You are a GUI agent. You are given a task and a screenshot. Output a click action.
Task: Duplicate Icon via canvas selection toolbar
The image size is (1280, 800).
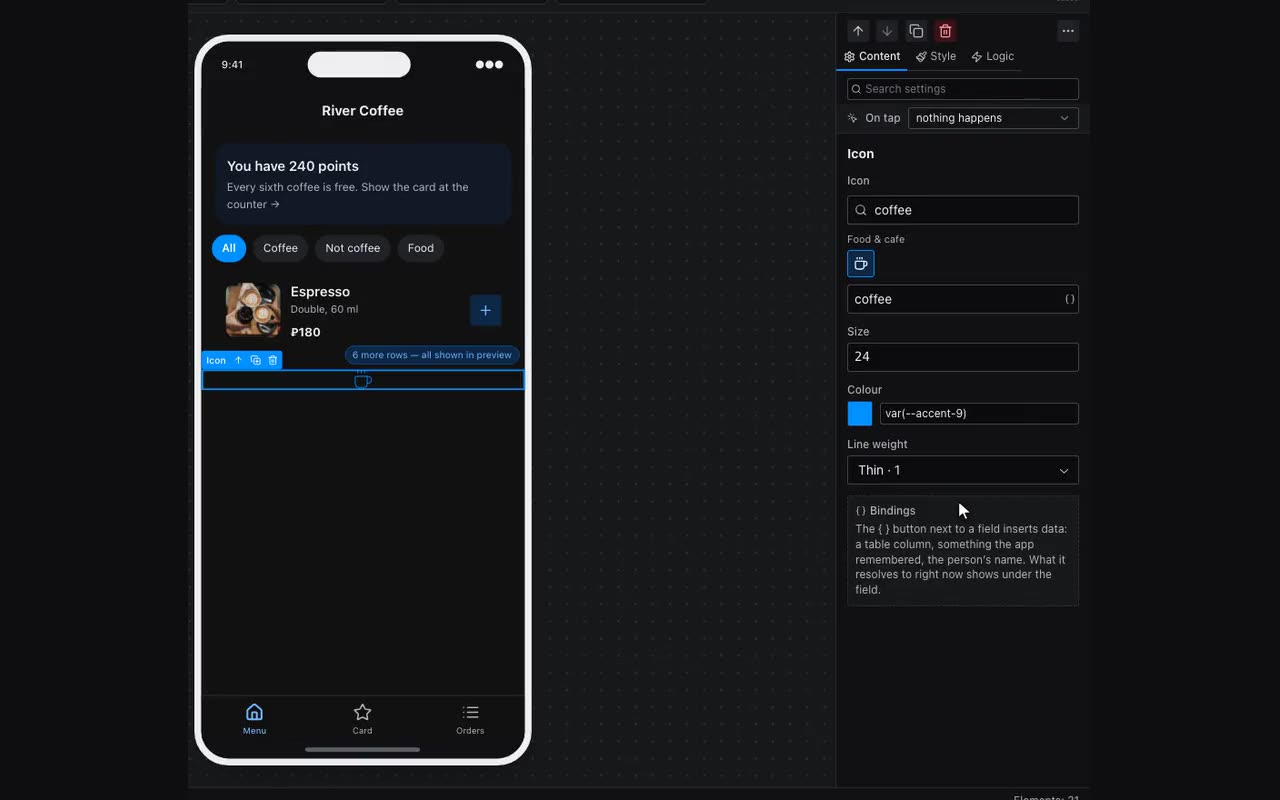tap(255, 360)
